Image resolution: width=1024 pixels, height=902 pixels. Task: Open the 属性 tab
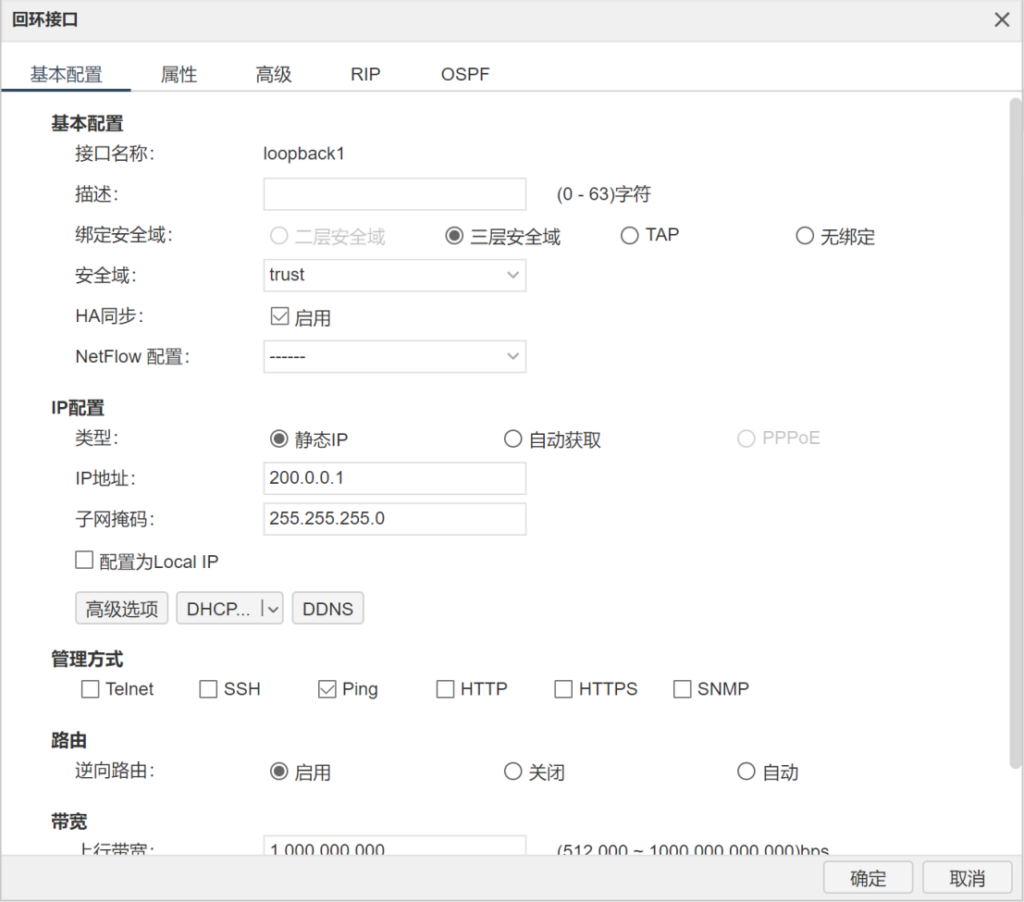179,74
